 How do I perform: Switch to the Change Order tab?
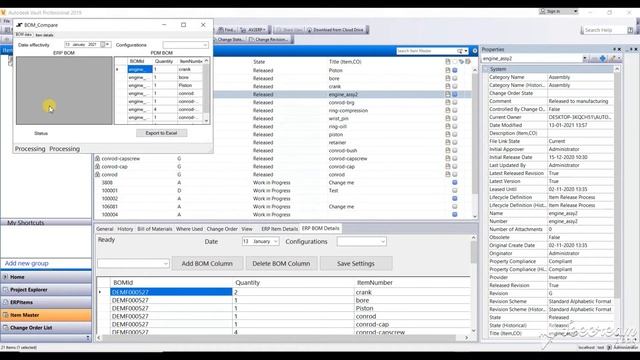(222, 229)
